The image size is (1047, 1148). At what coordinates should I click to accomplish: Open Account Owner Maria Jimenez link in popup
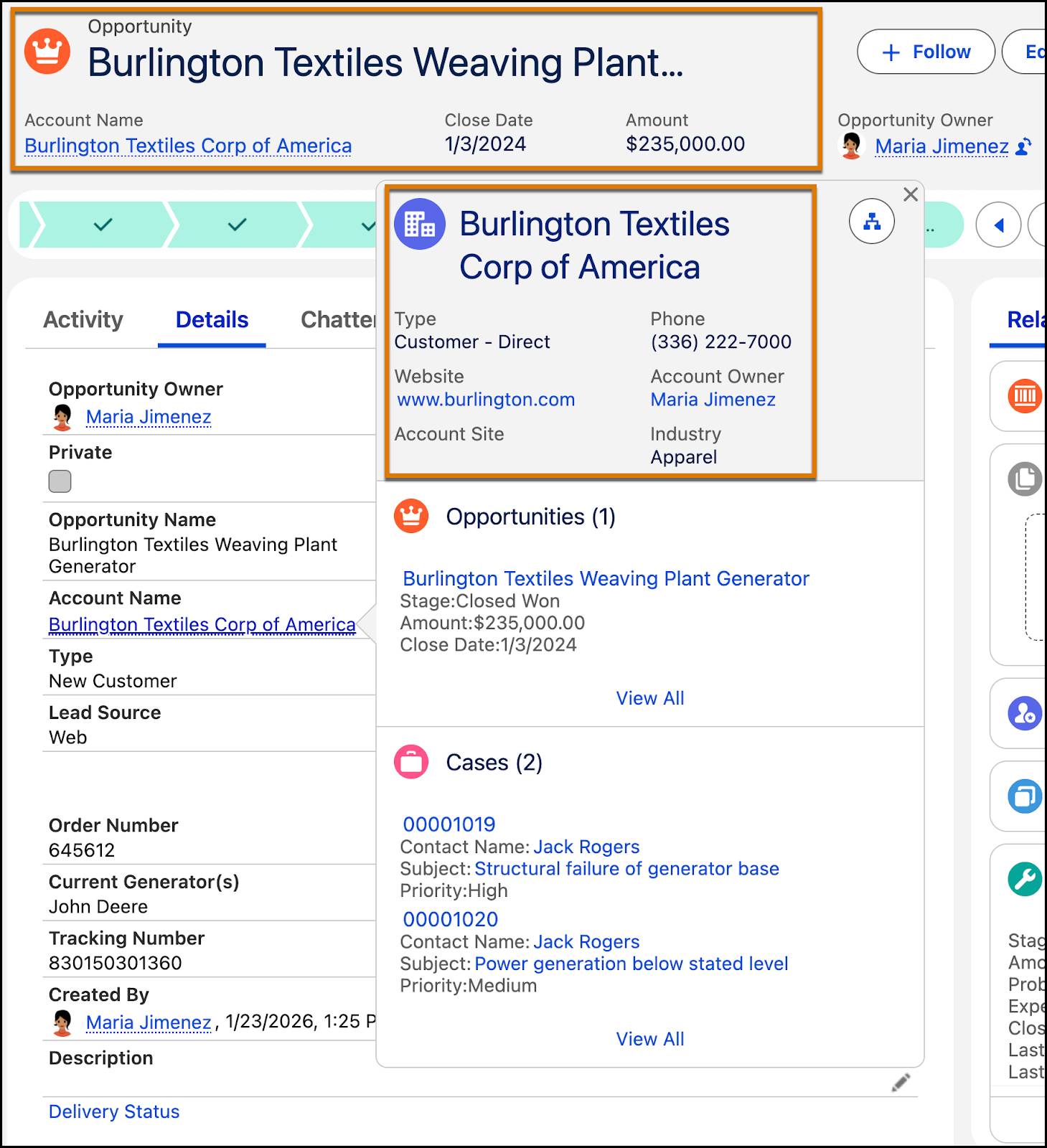click(x=713, y=400)
